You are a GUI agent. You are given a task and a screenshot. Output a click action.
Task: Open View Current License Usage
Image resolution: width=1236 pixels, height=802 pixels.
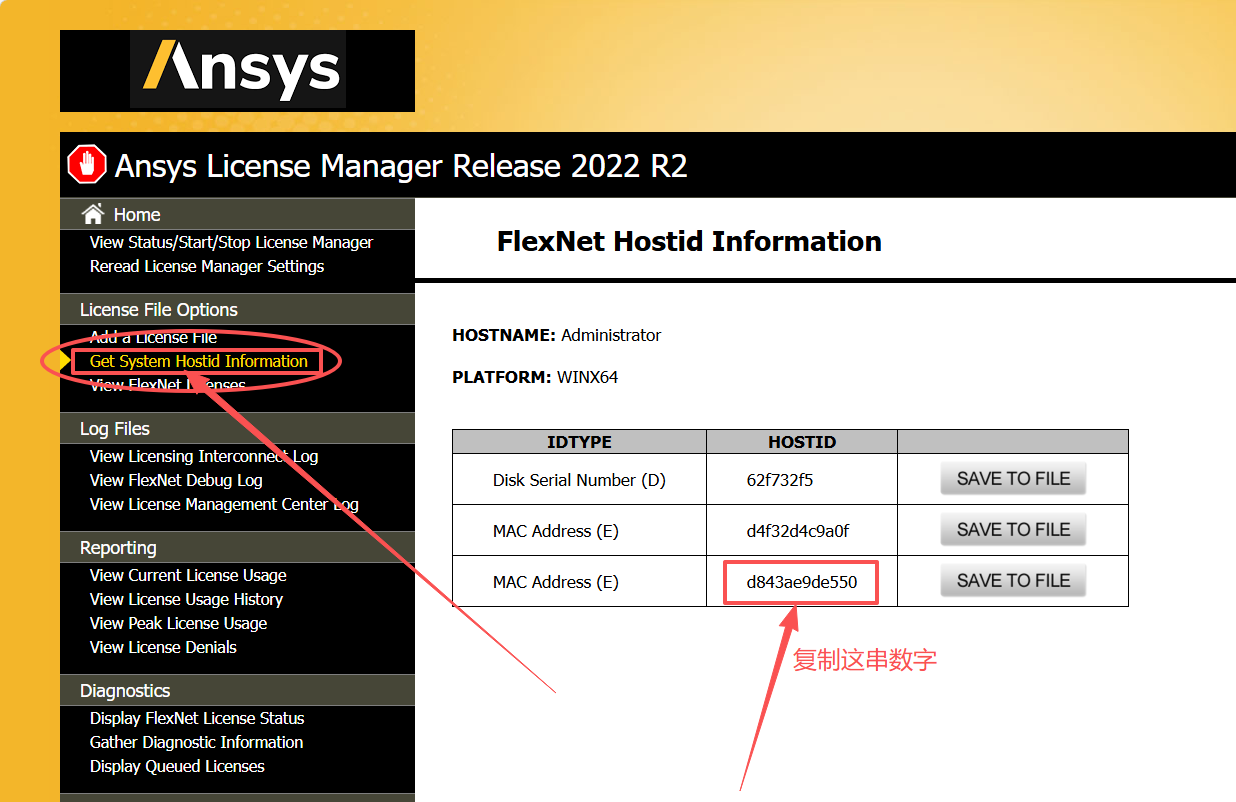tap(188, 575)
